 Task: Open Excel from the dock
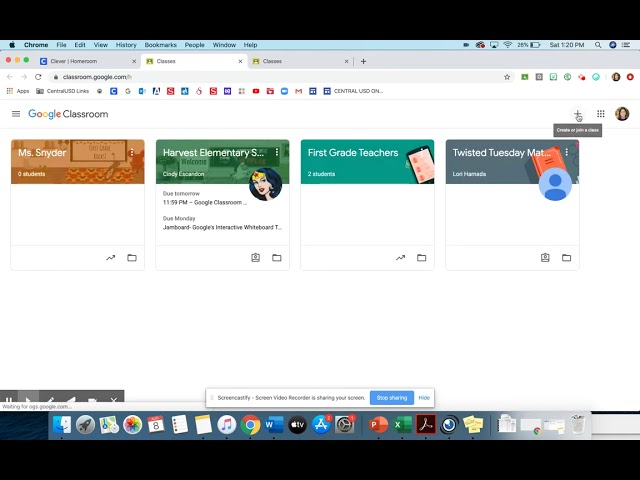pyautogui.click(x=402, y=425)
